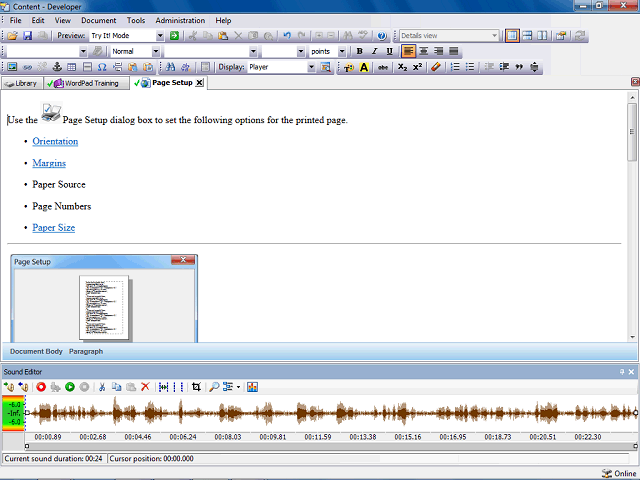Increase the paragraph indent
This screenshot has width=640, height=480.
[504, 67]
